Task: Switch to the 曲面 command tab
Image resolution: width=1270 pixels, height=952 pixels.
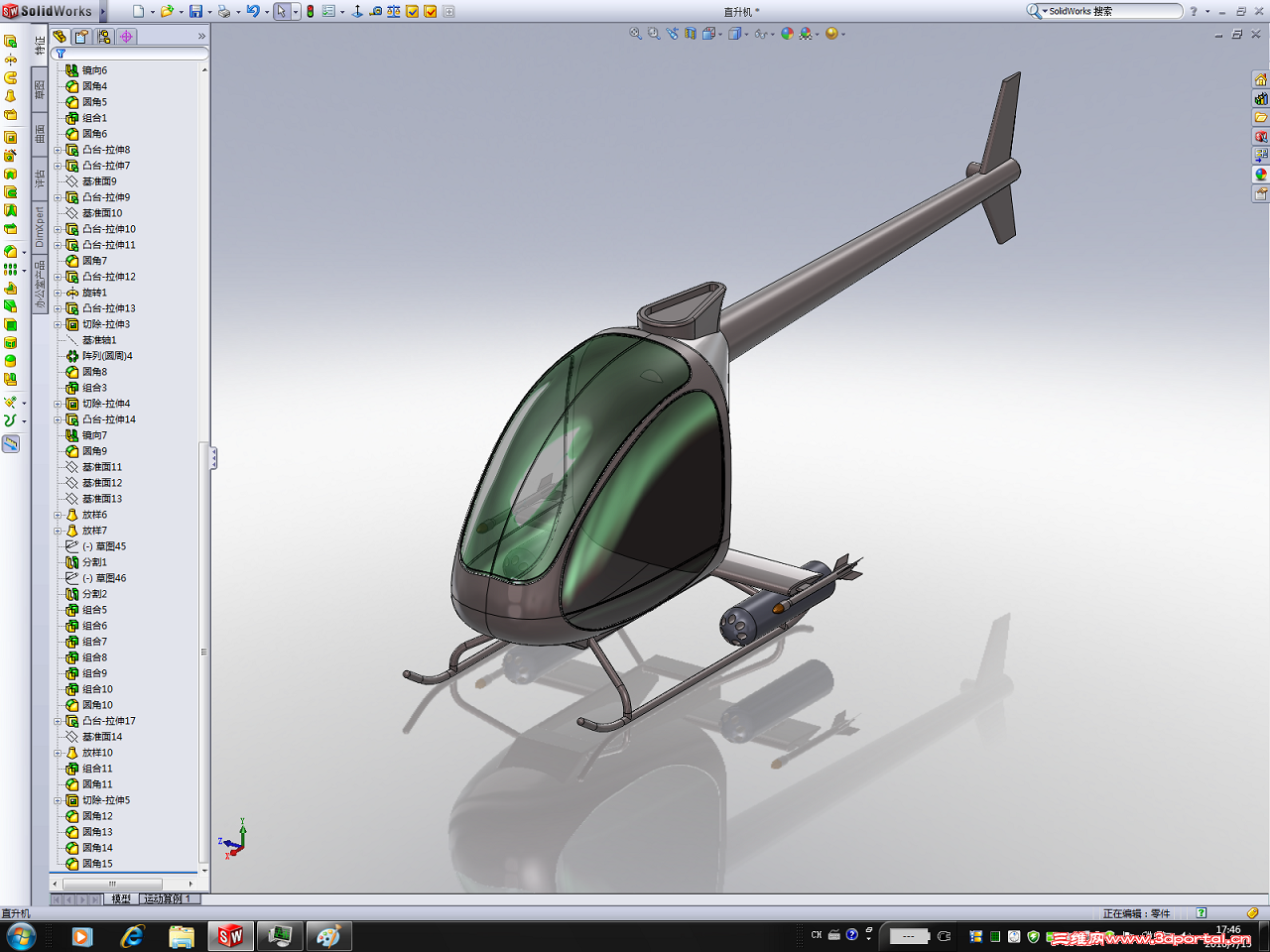Action: coord(40,134)
